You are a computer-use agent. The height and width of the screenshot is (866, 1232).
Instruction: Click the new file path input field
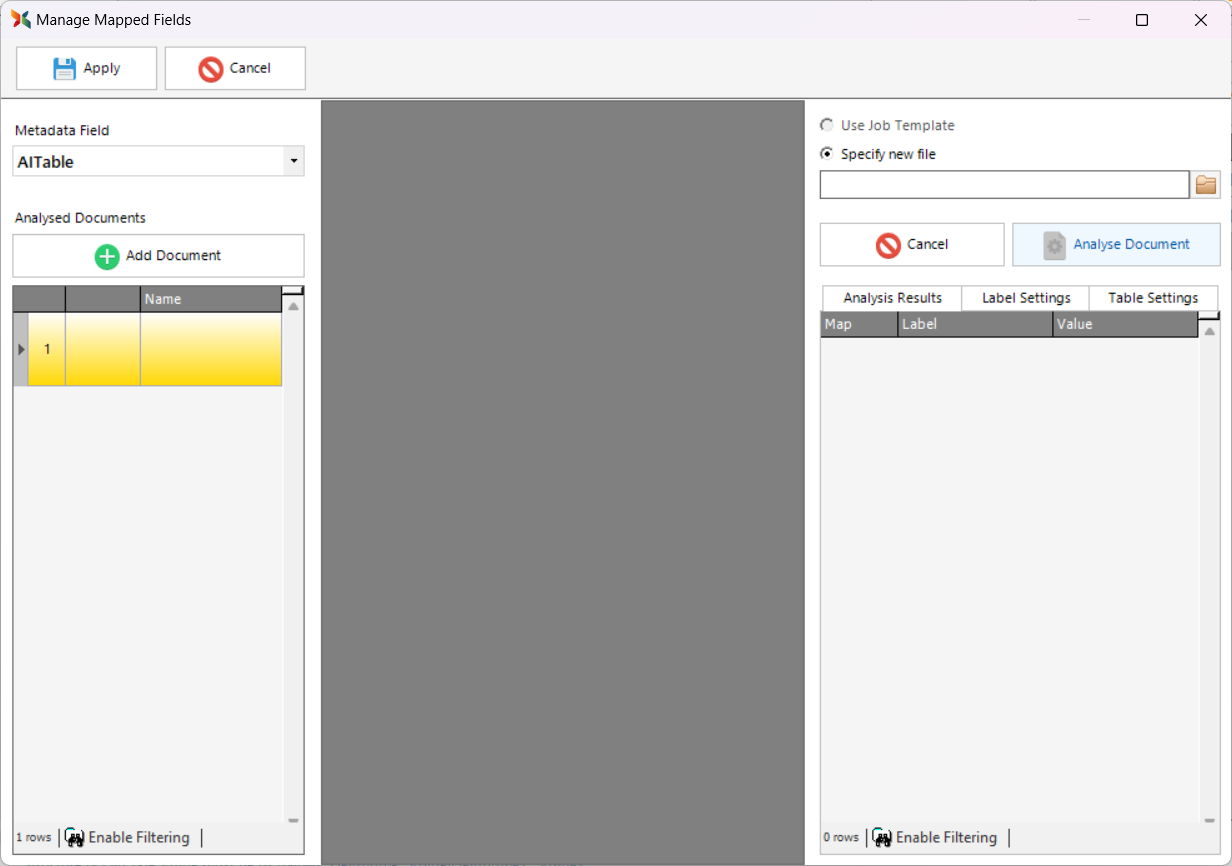(1004, 185)
